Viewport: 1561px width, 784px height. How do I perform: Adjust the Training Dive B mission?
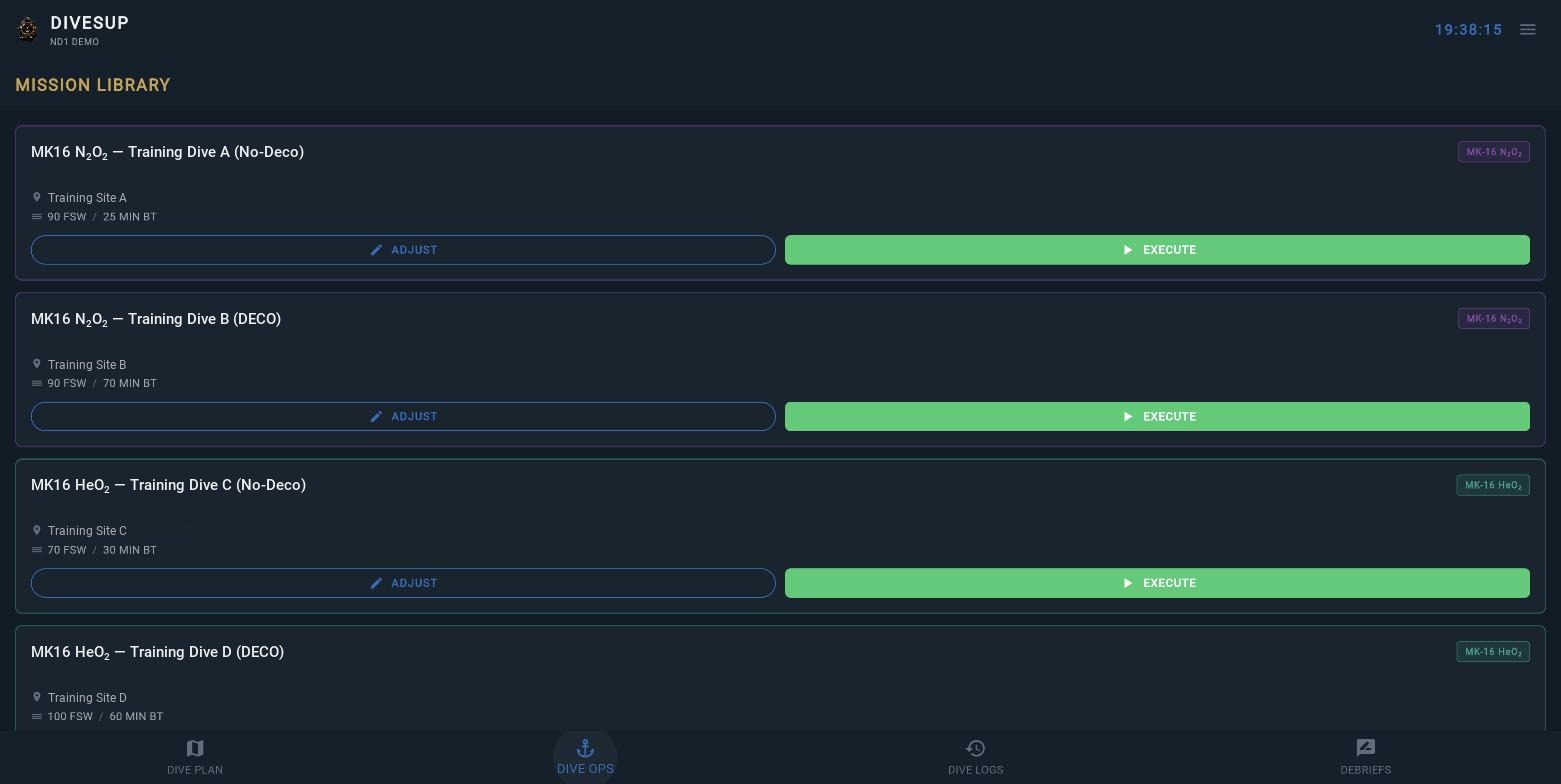(403, 416)
